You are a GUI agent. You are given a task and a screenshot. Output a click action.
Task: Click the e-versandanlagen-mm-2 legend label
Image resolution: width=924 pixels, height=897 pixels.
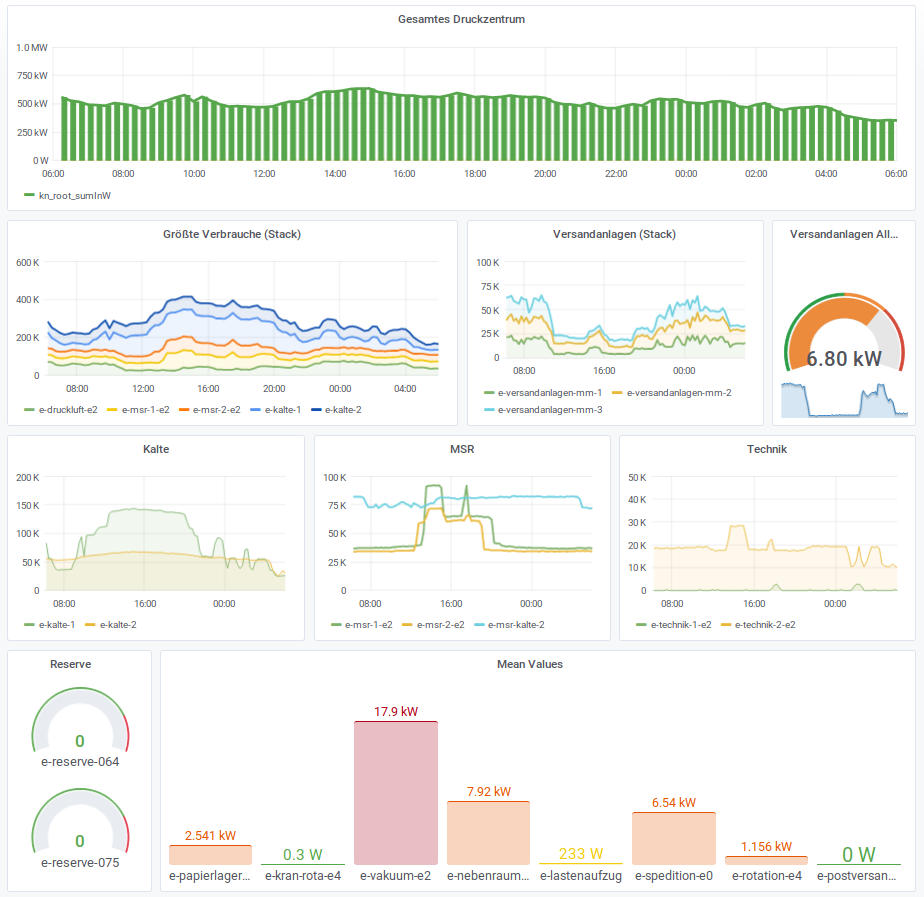click(678, 393)
